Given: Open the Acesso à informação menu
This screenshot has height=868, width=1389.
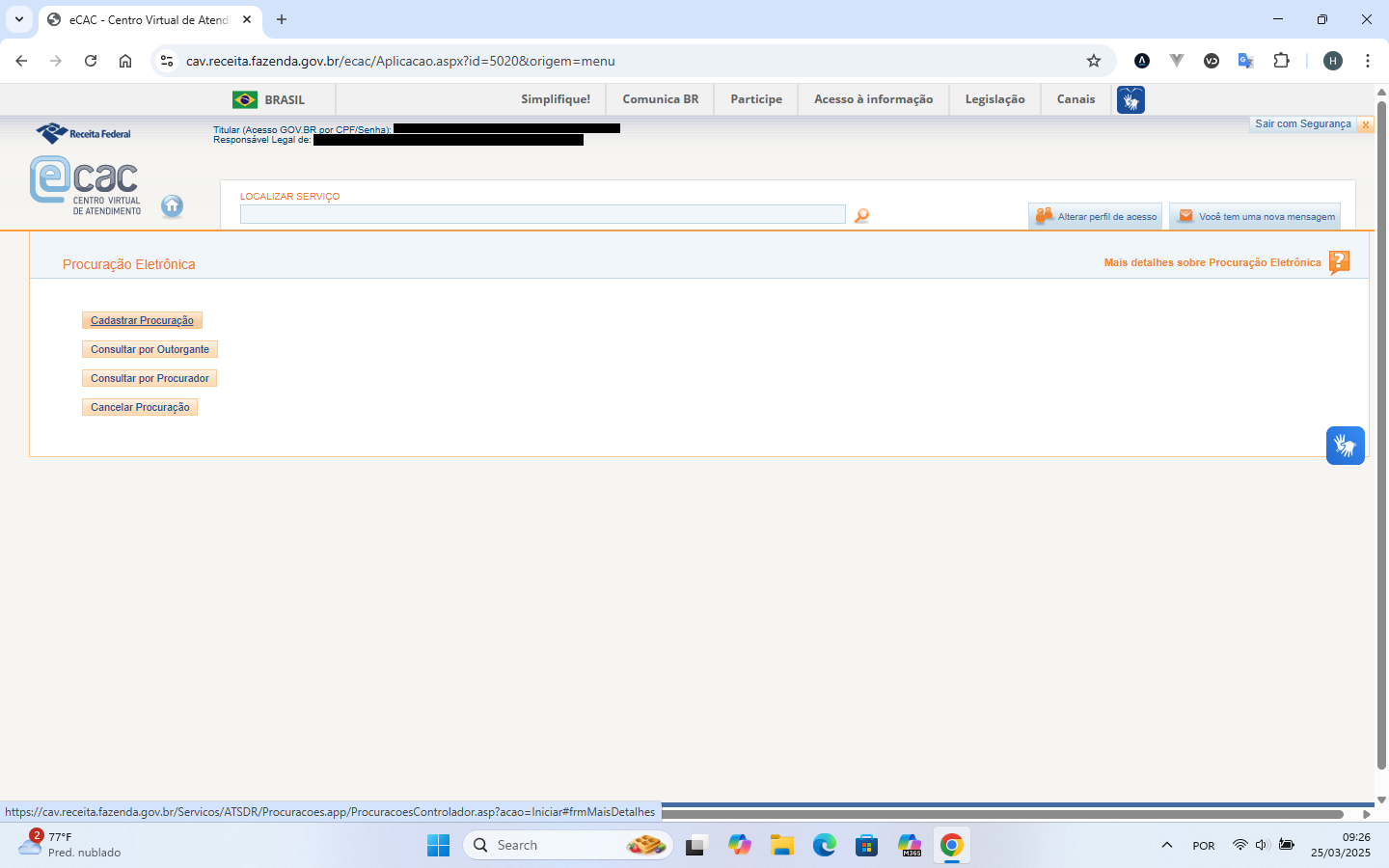Looking at the screenshot, I should (x=873, y=99).
